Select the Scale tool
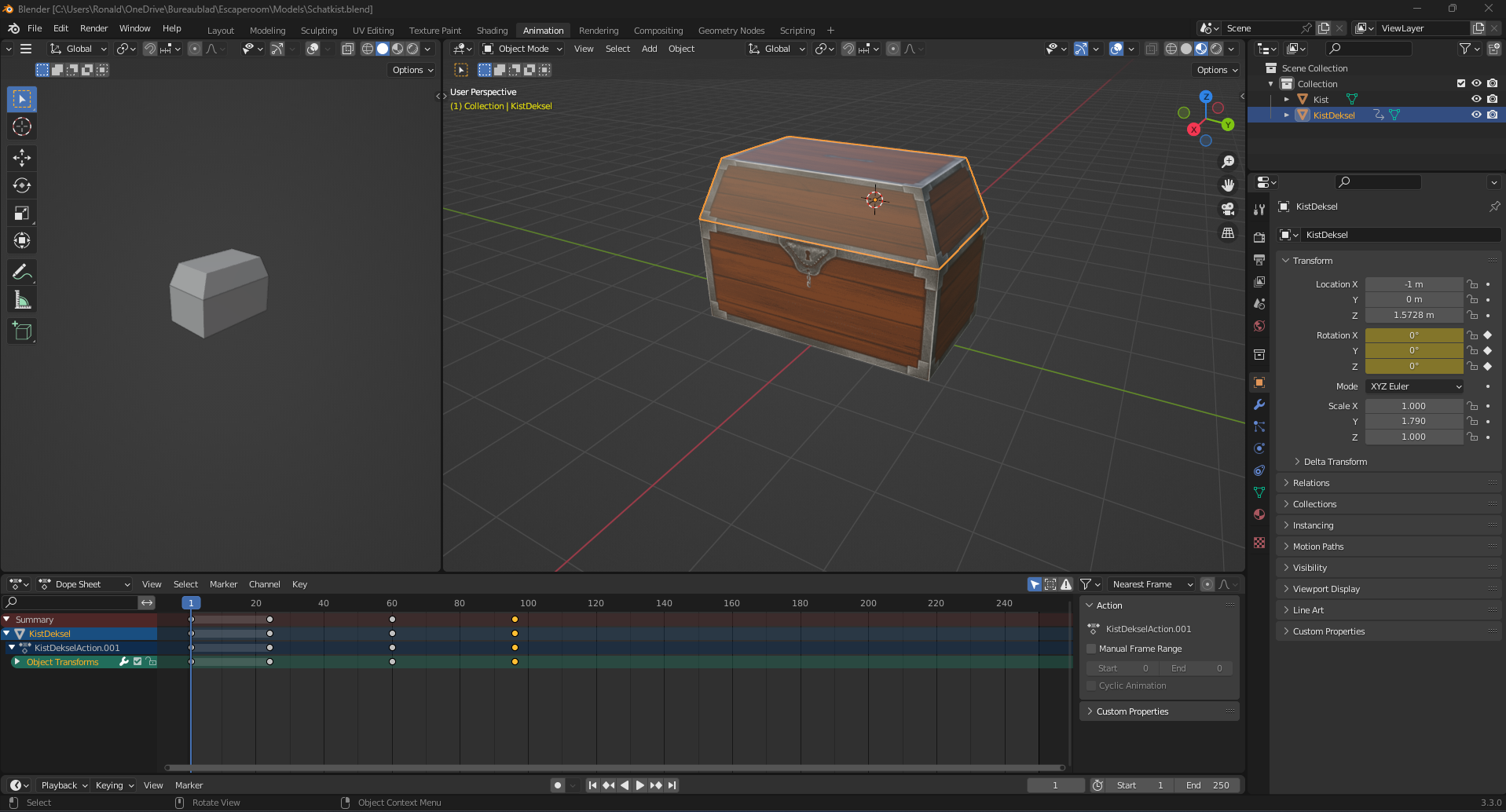This screenshot has height=812, width=1506. click(22, 213)
